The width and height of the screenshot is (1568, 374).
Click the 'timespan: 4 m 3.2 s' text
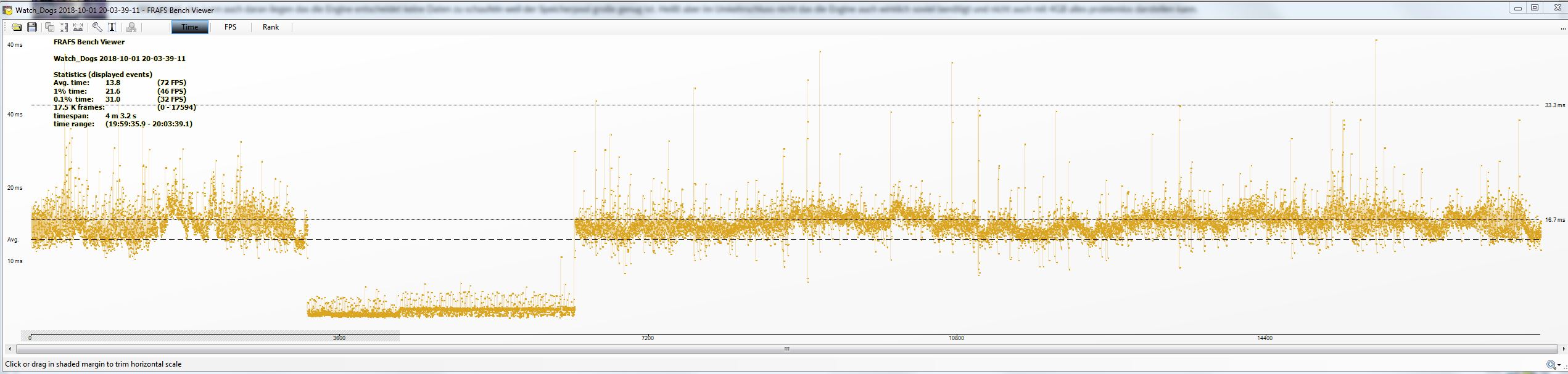[95, 116]
